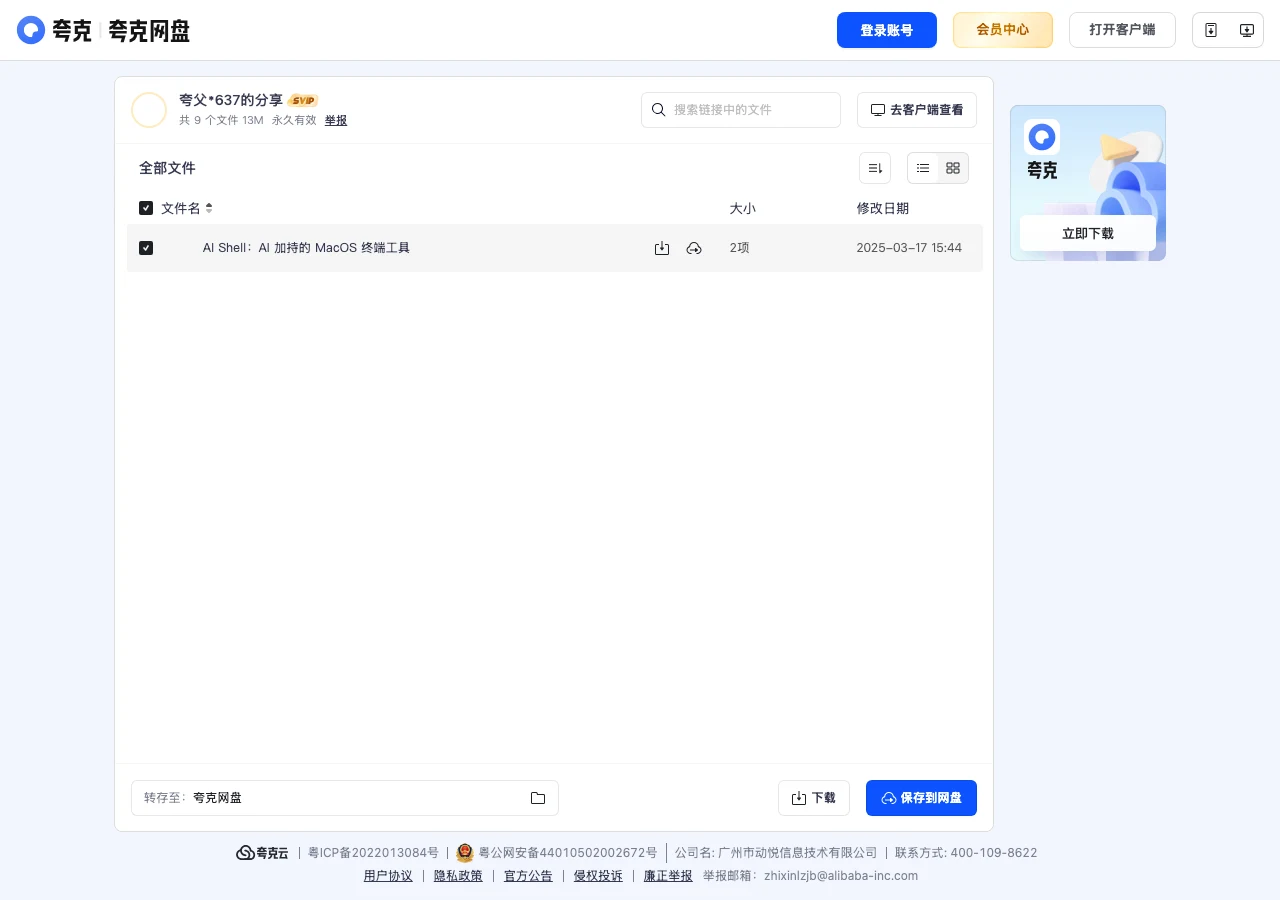This screenshot has height=900, width=1280.
Task: Click the 打开客户端 button
Action: pos(1122,30)
